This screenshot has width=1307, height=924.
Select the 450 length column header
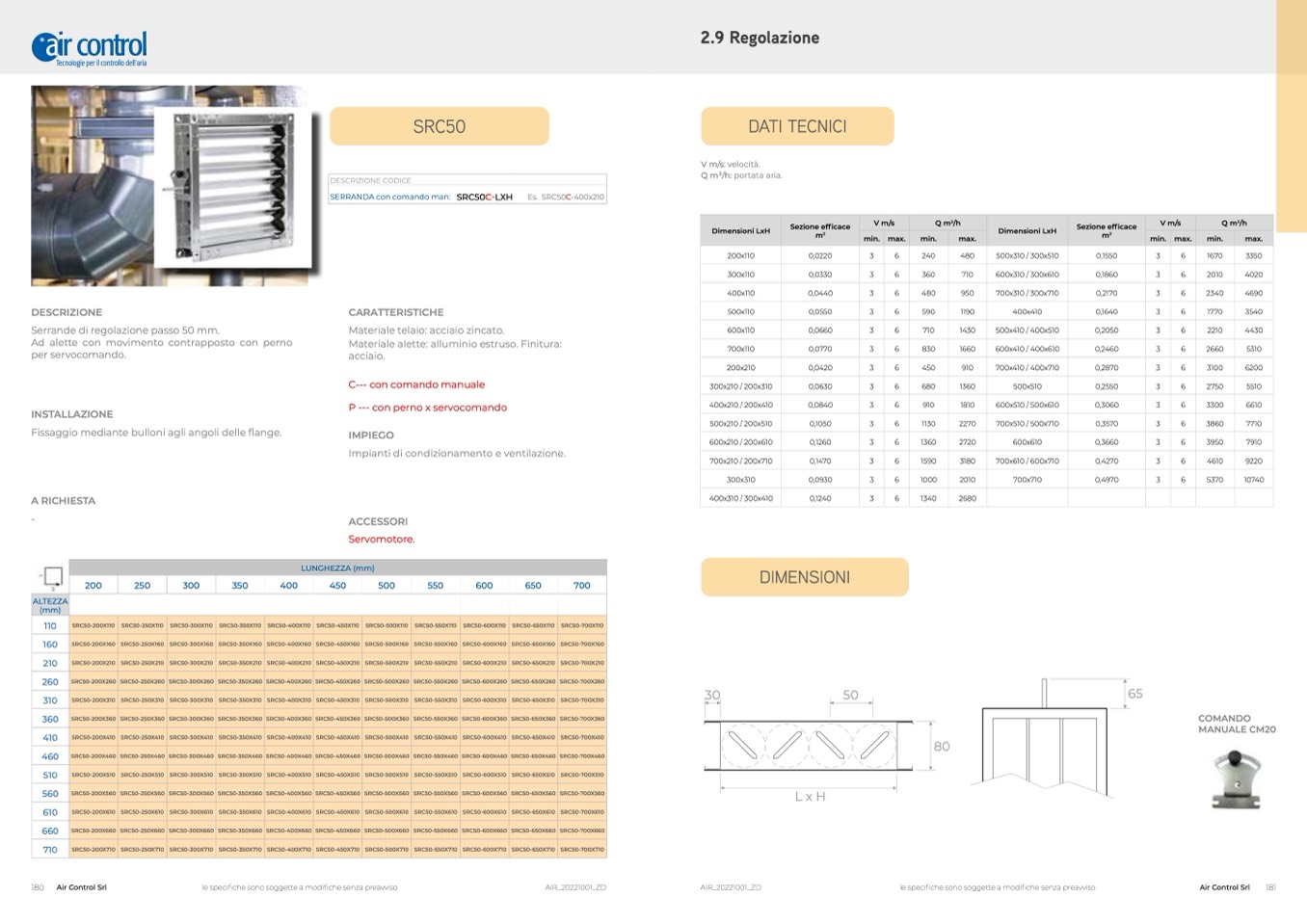point(337,585)
